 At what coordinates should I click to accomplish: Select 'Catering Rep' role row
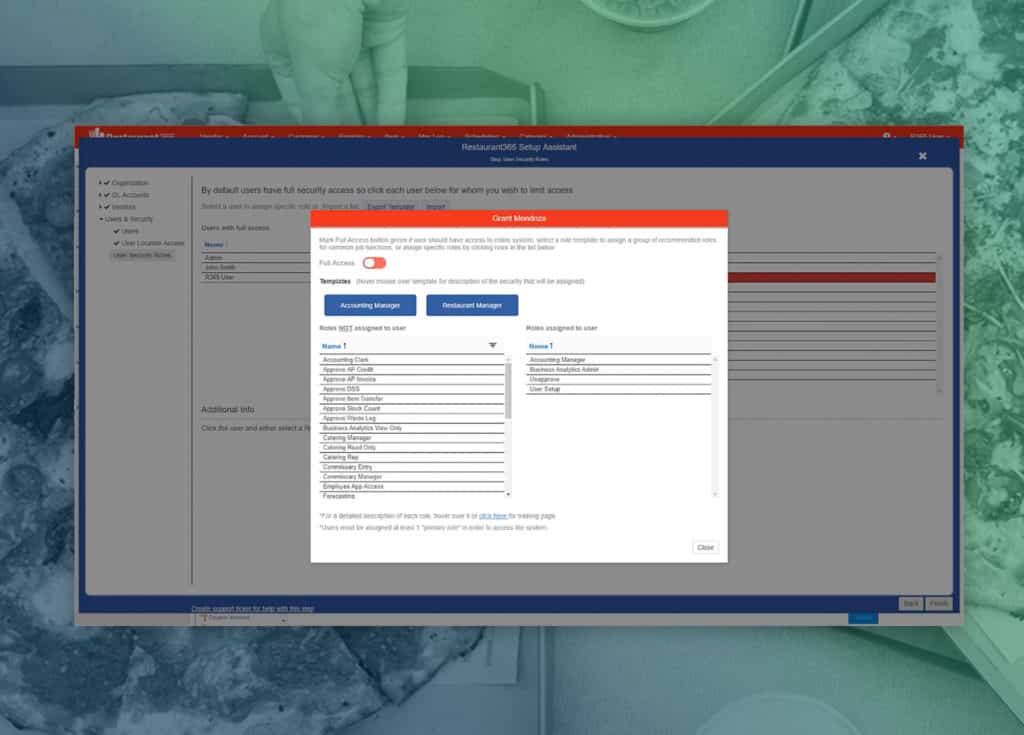[x=411, y=457]
